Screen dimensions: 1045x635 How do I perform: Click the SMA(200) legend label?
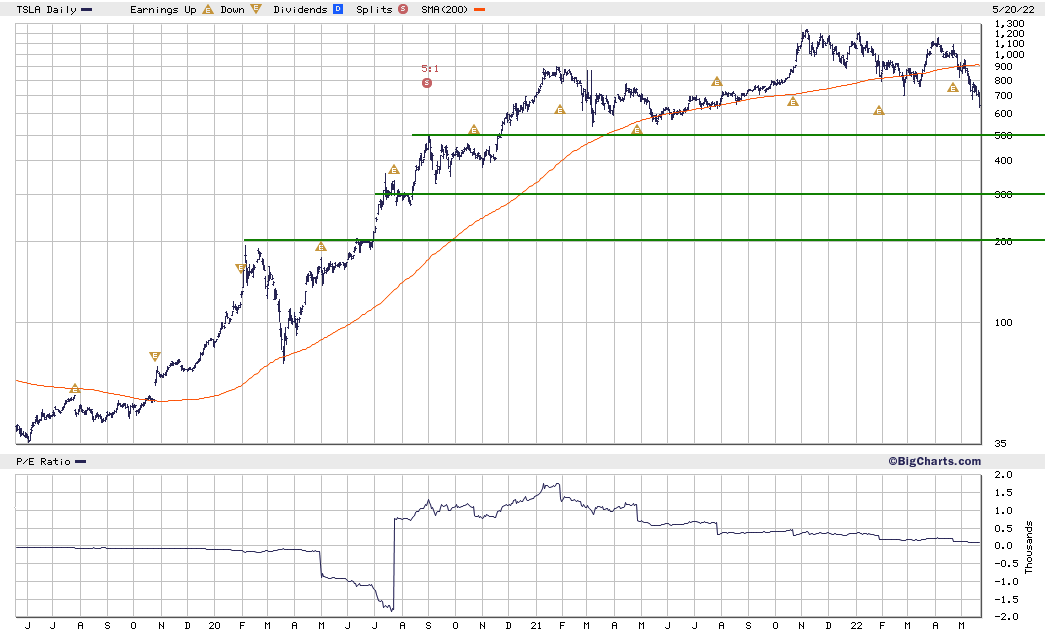pyautogui.click(x=445, y=9)
